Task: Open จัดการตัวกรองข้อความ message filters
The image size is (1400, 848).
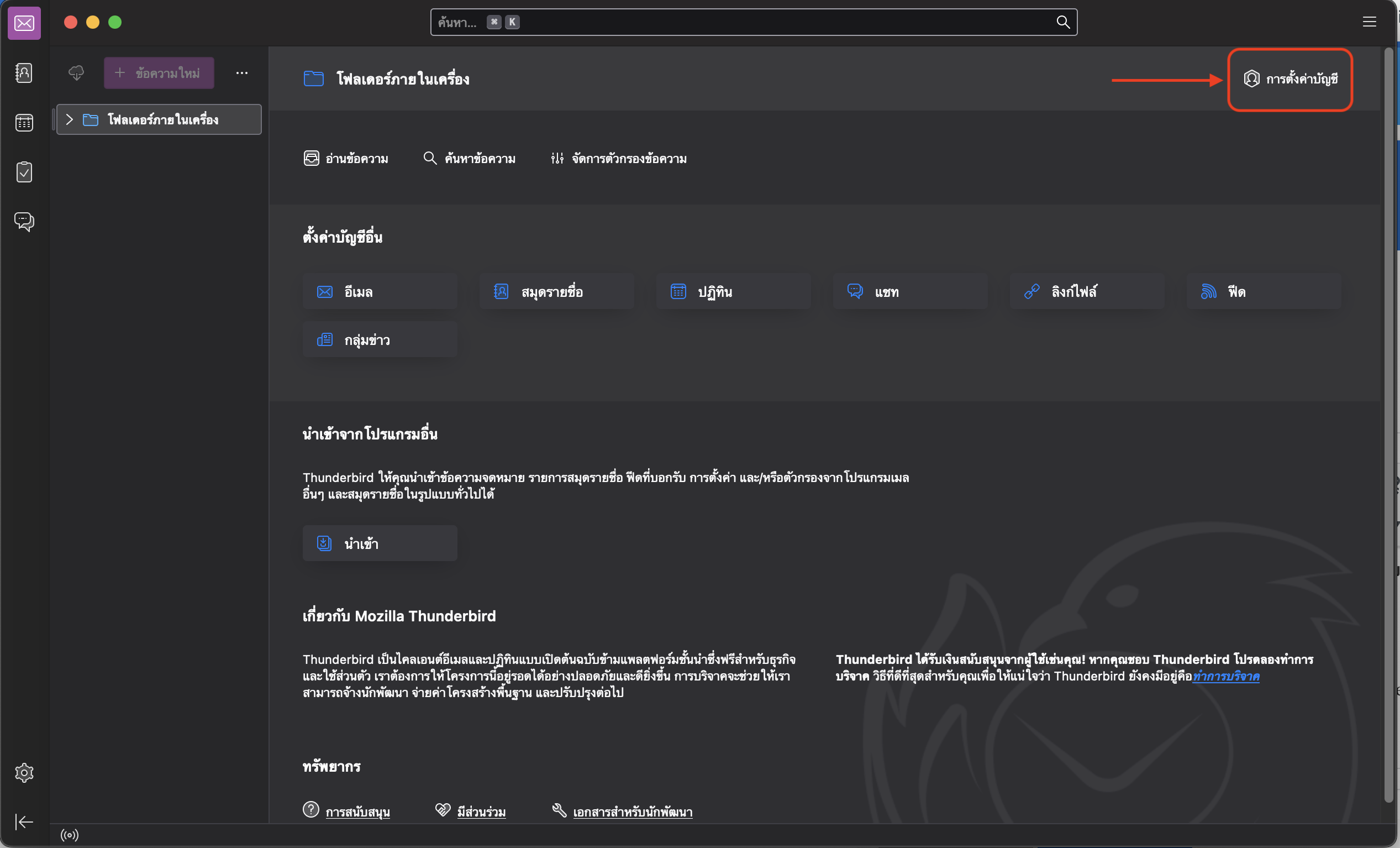Action: coord(619,159)
